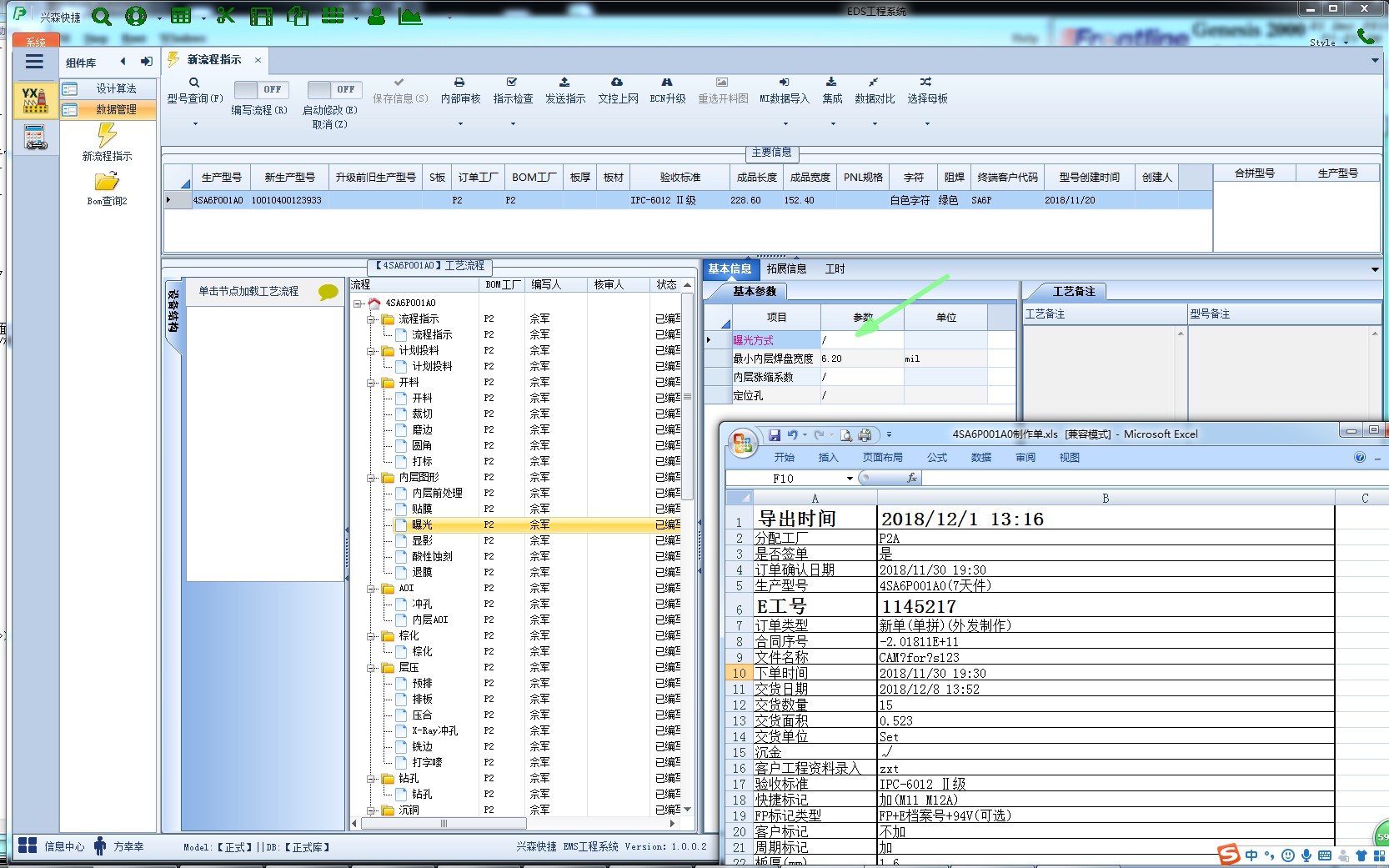Open the Excel 插入 ribbon tab

[x=828, y=457]
